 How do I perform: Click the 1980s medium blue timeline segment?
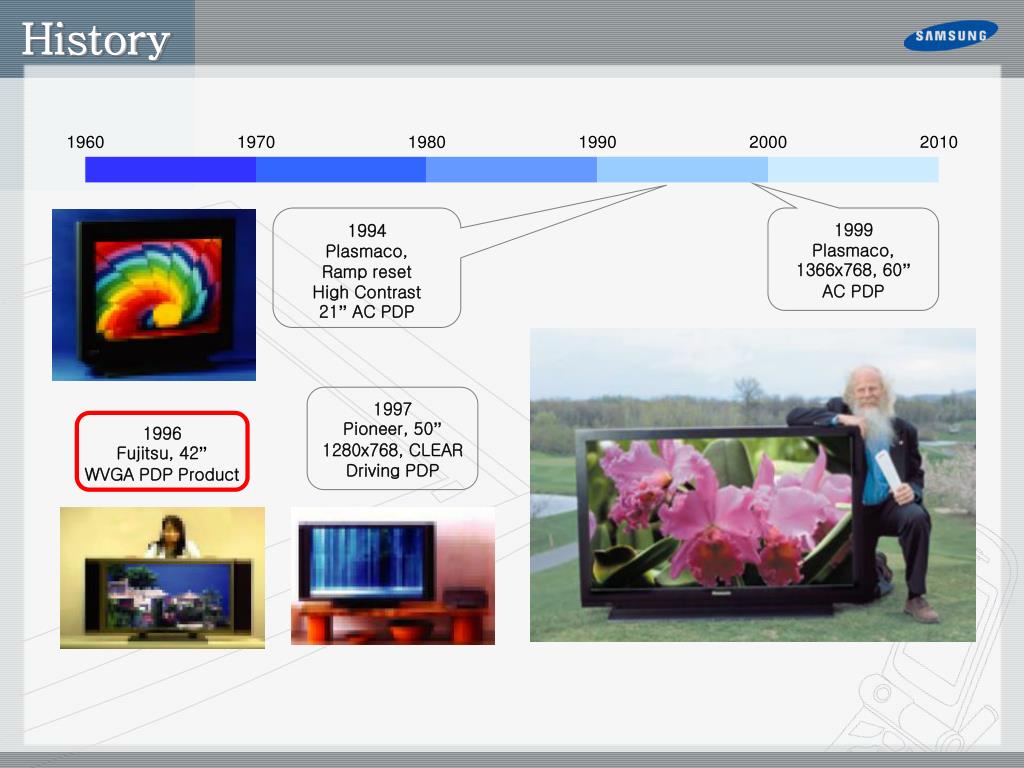click(511, 170)
